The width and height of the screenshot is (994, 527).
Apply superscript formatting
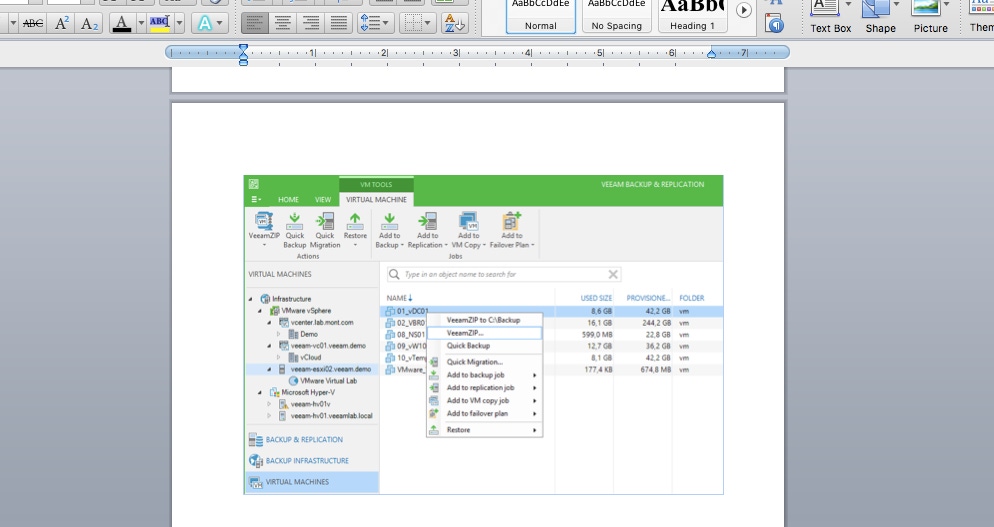(x=61, y=24)
